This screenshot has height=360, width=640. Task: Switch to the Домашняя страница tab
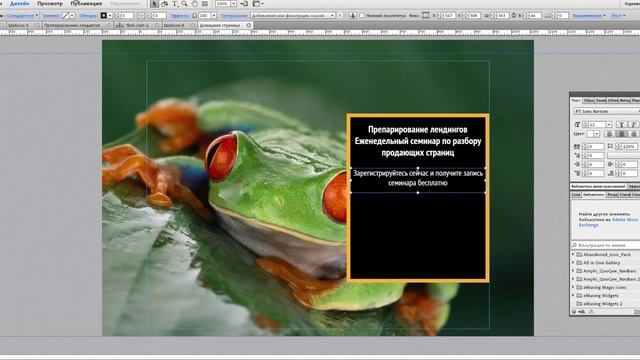pyautogui.click(x=222, y=25)
